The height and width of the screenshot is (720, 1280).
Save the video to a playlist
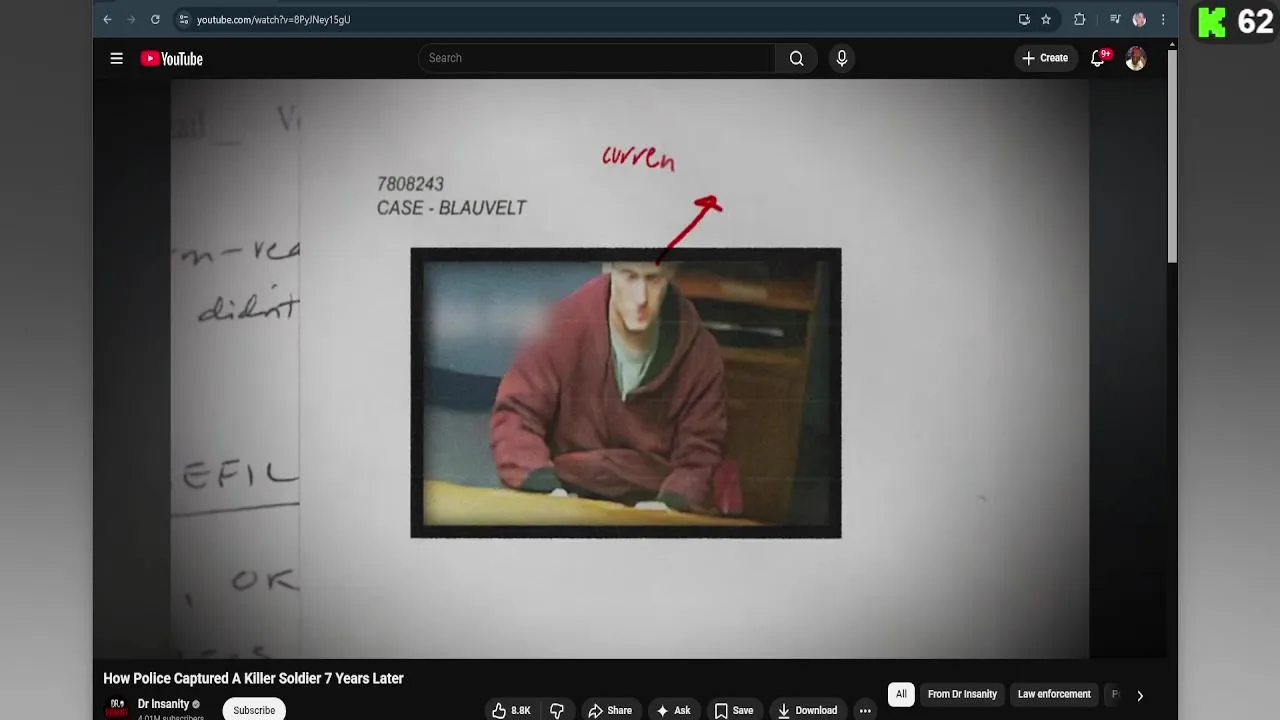733,710
